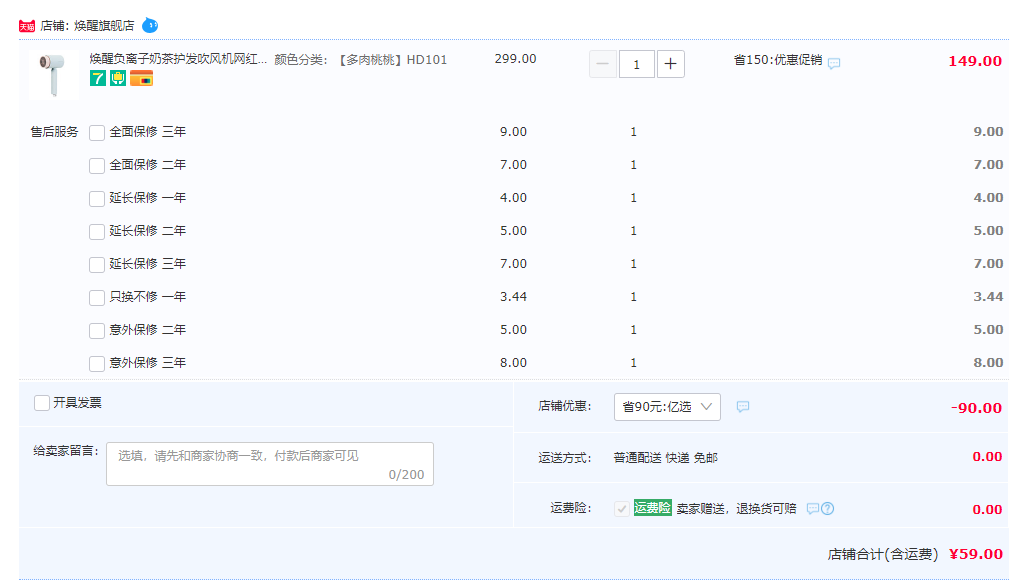This screenshot has width=1020, height=582.
Task: Click the discount amount -90.00
Action: pyautogui.click(x=976, y=408)
